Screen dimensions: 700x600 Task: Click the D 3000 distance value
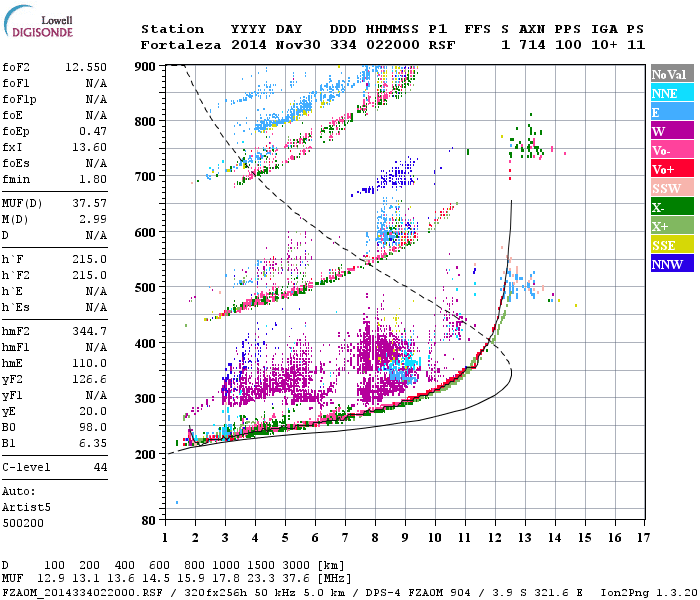(296, 566)
